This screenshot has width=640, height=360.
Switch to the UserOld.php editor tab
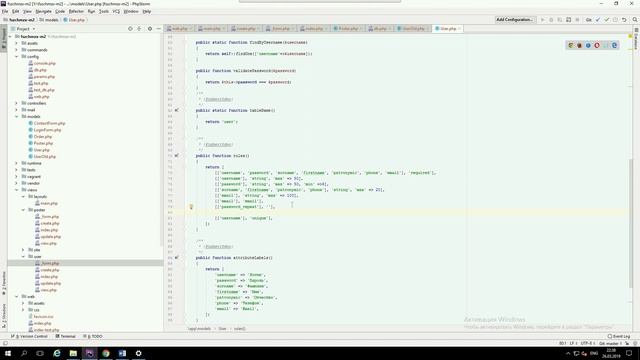[x=413, y=29]
